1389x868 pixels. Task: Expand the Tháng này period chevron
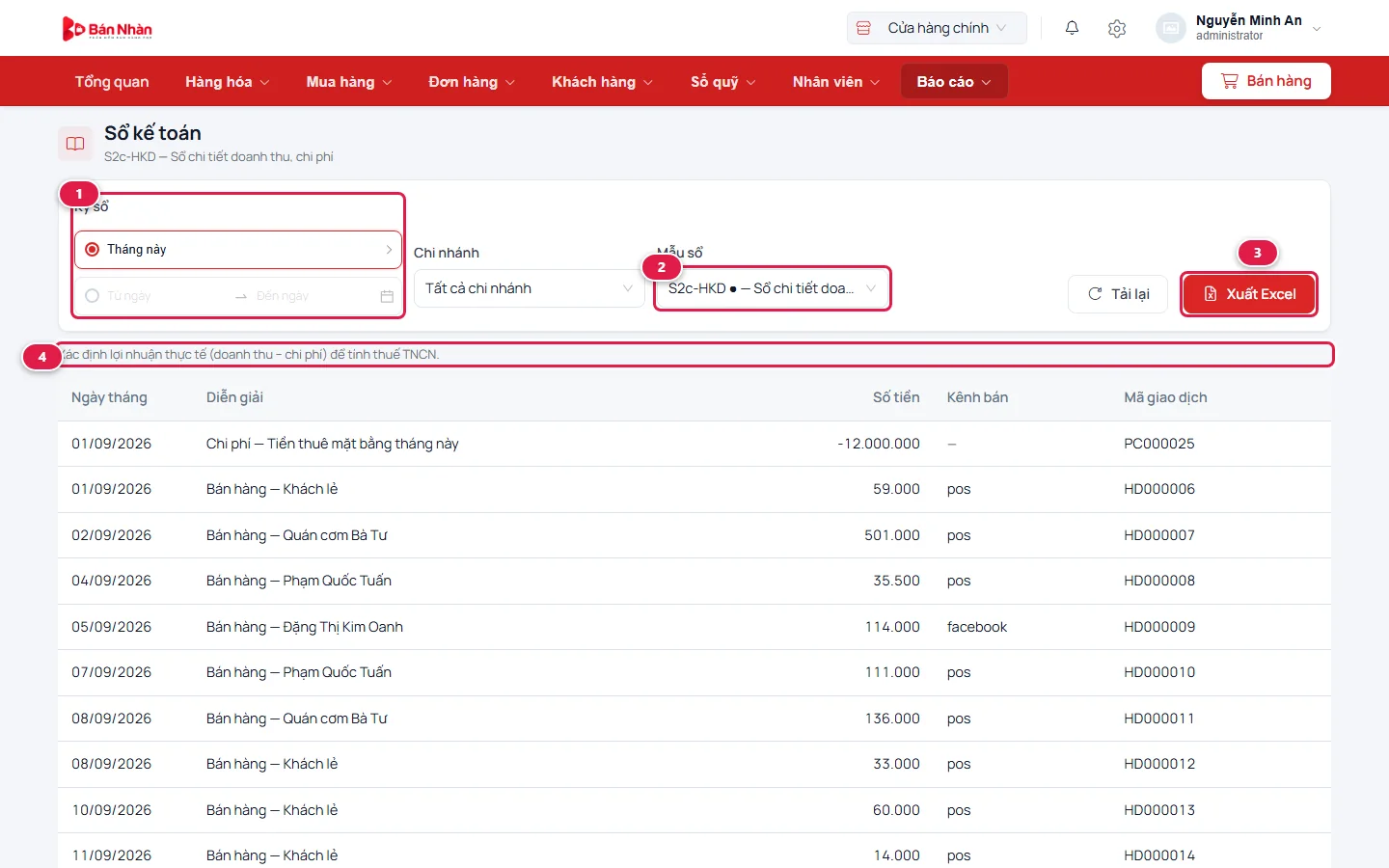tap(389, 250)
